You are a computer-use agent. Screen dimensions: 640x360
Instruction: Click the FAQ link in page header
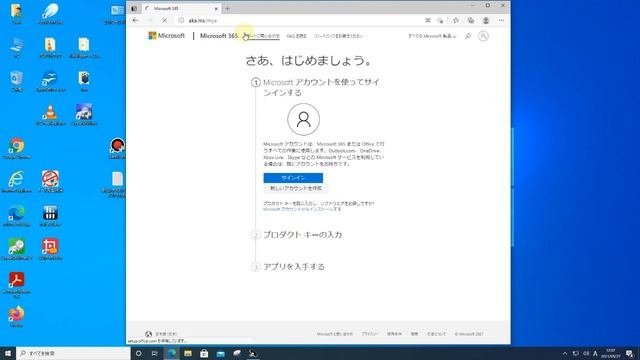(297, 36)
